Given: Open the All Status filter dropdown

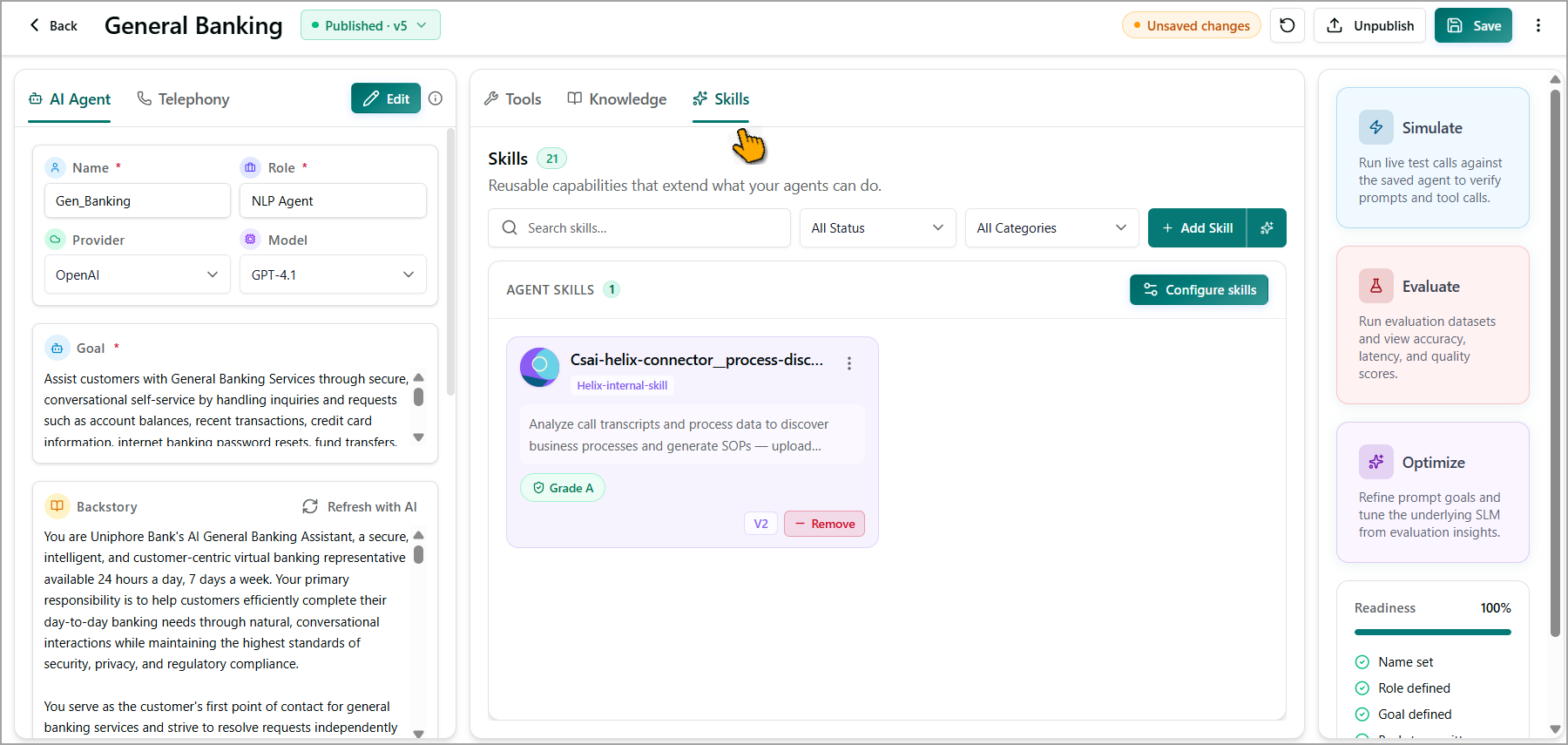Looking at the screenshot, I should tap(877, 227).
